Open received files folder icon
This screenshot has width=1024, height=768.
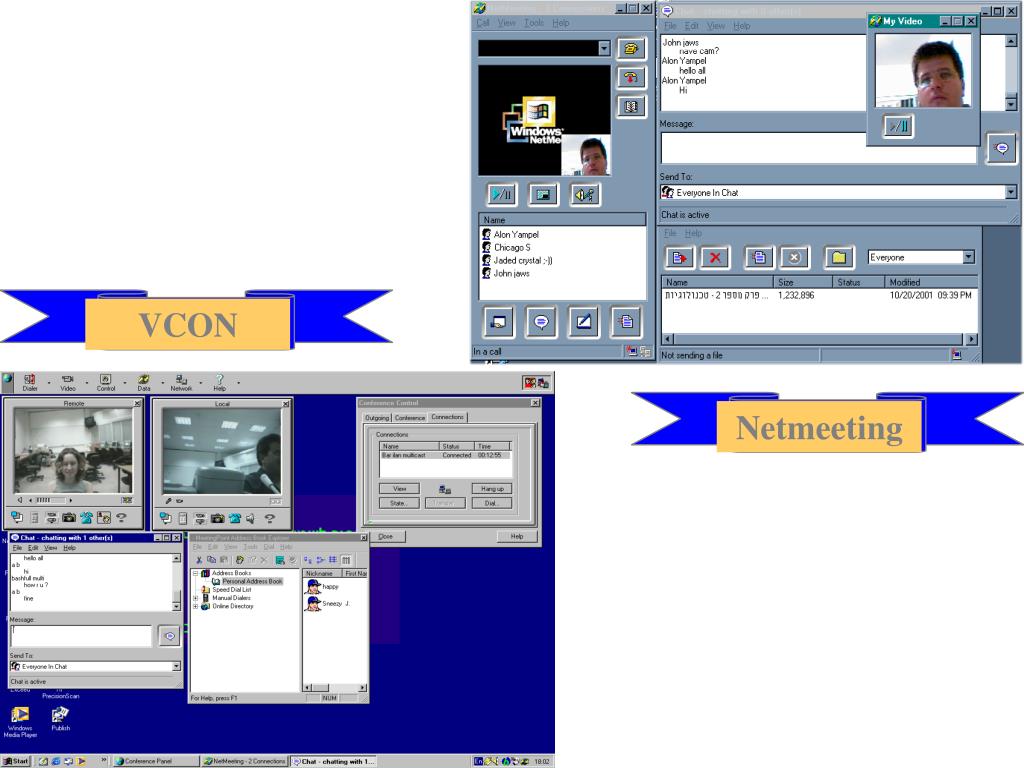tap(839, 257)
